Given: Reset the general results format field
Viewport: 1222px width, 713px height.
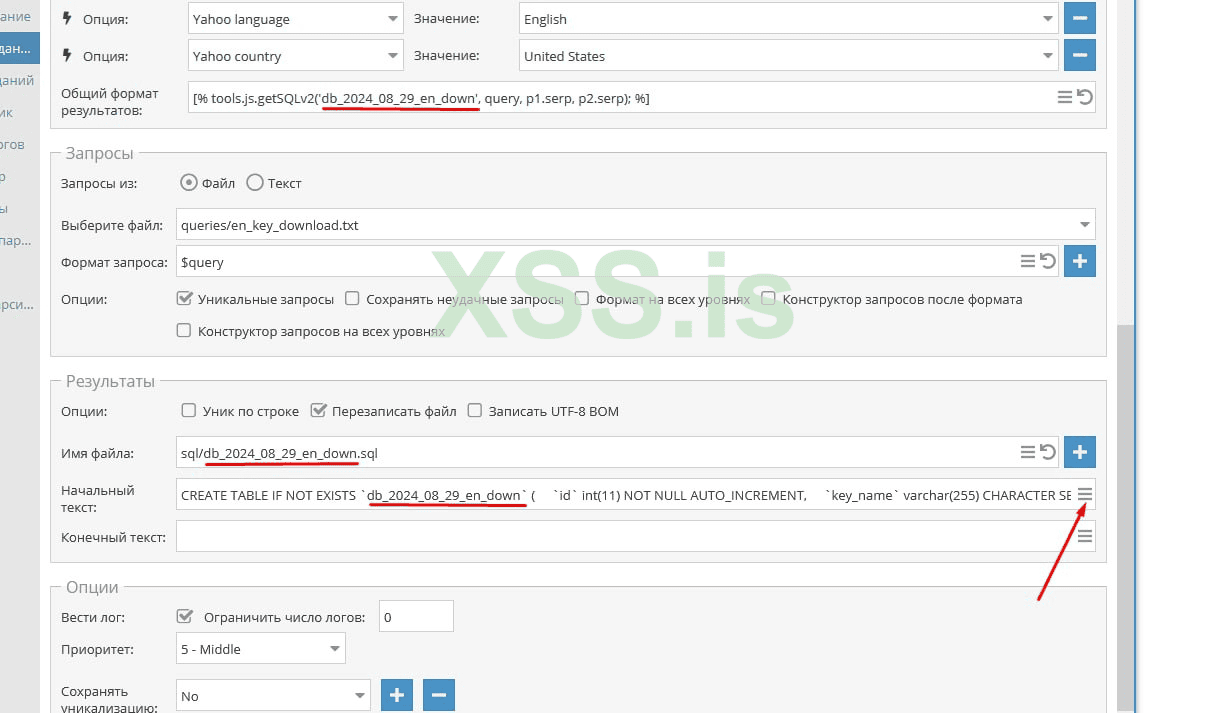Looking at the screenshot, I should 1085,97.
